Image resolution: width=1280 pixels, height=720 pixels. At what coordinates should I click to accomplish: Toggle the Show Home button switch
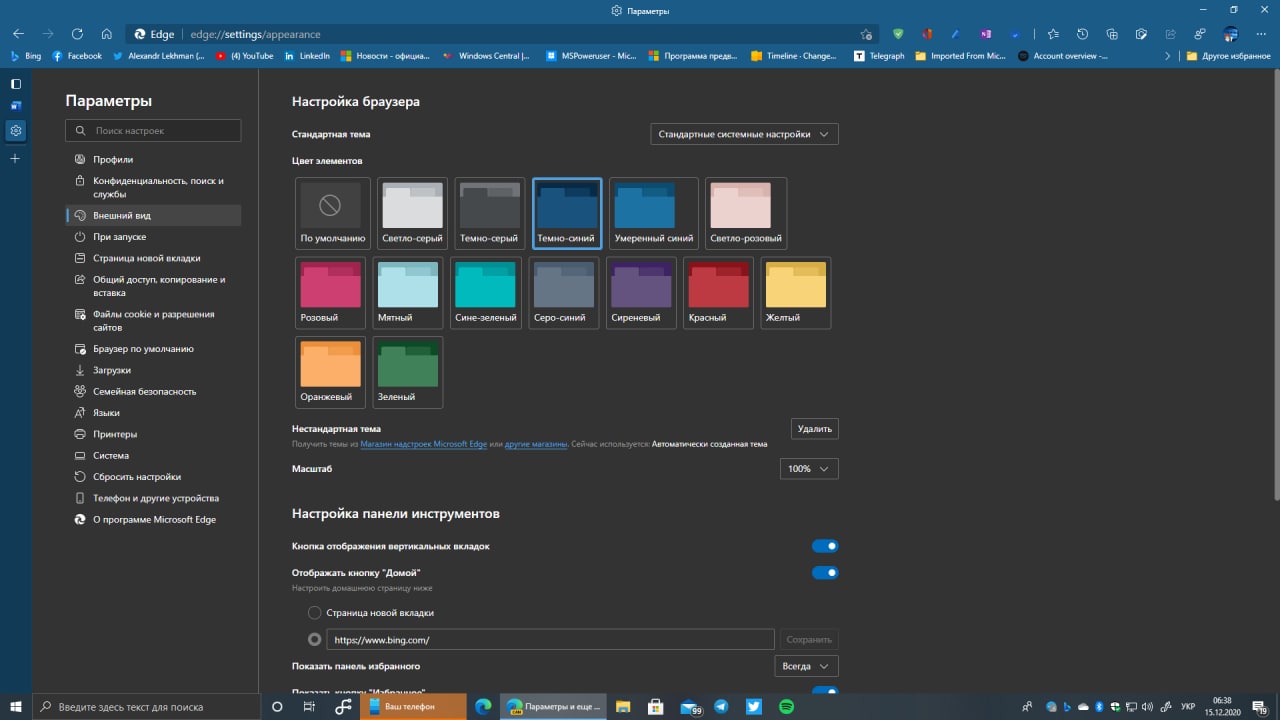(x=825, y=573)
